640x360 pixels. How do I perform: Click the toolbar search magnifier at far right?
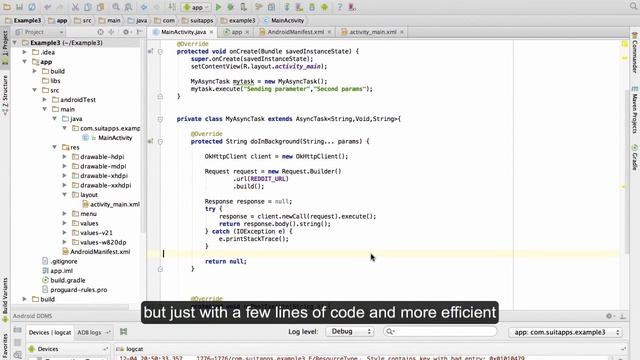coord(633,6)
